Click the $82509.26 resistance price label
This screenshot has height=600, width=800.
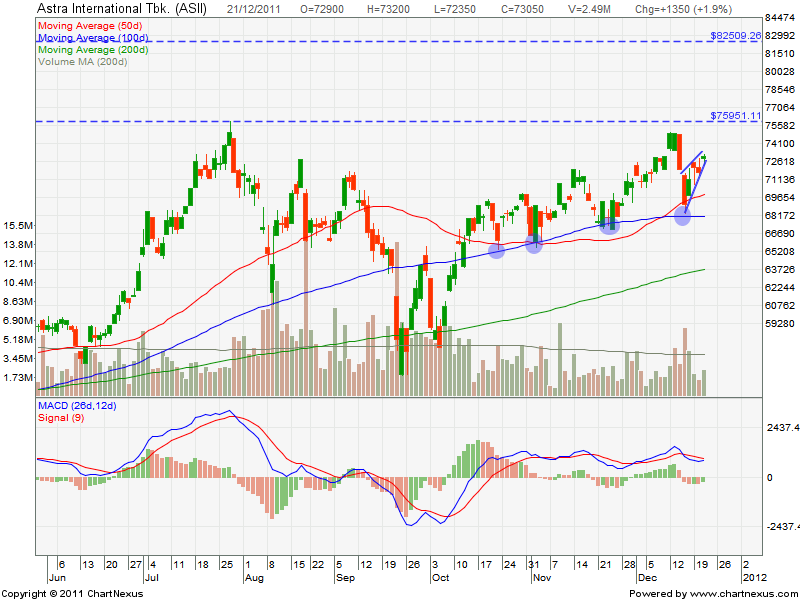735,35
